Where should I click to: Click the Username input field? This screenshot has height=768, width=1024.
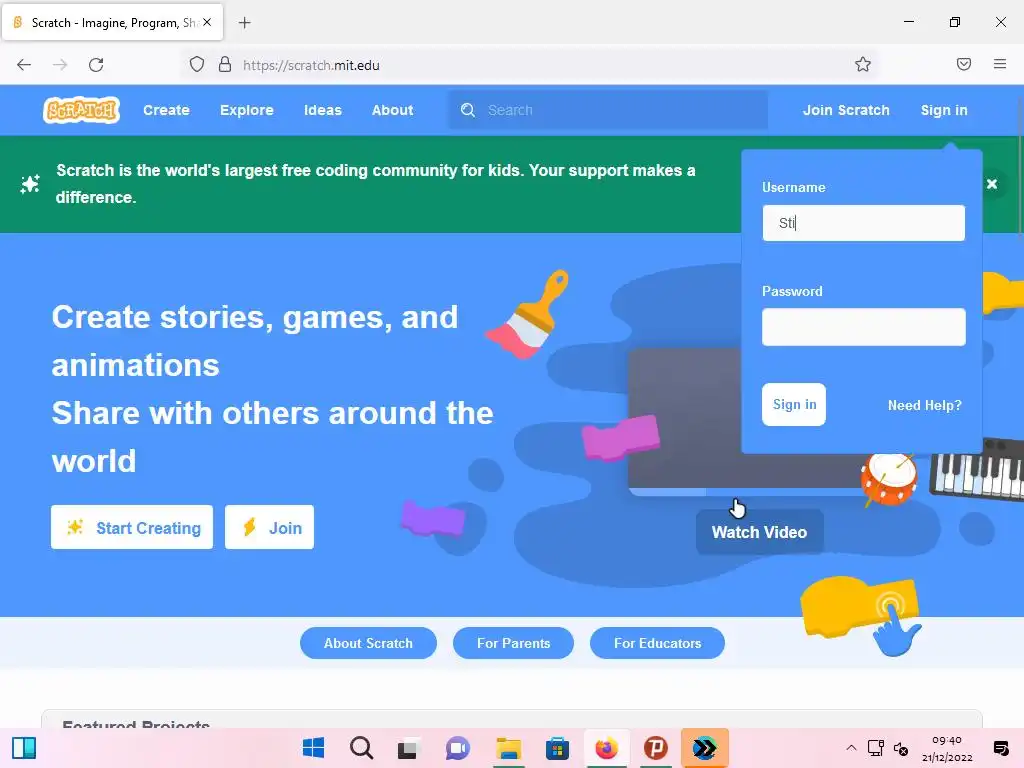(863, 223)
